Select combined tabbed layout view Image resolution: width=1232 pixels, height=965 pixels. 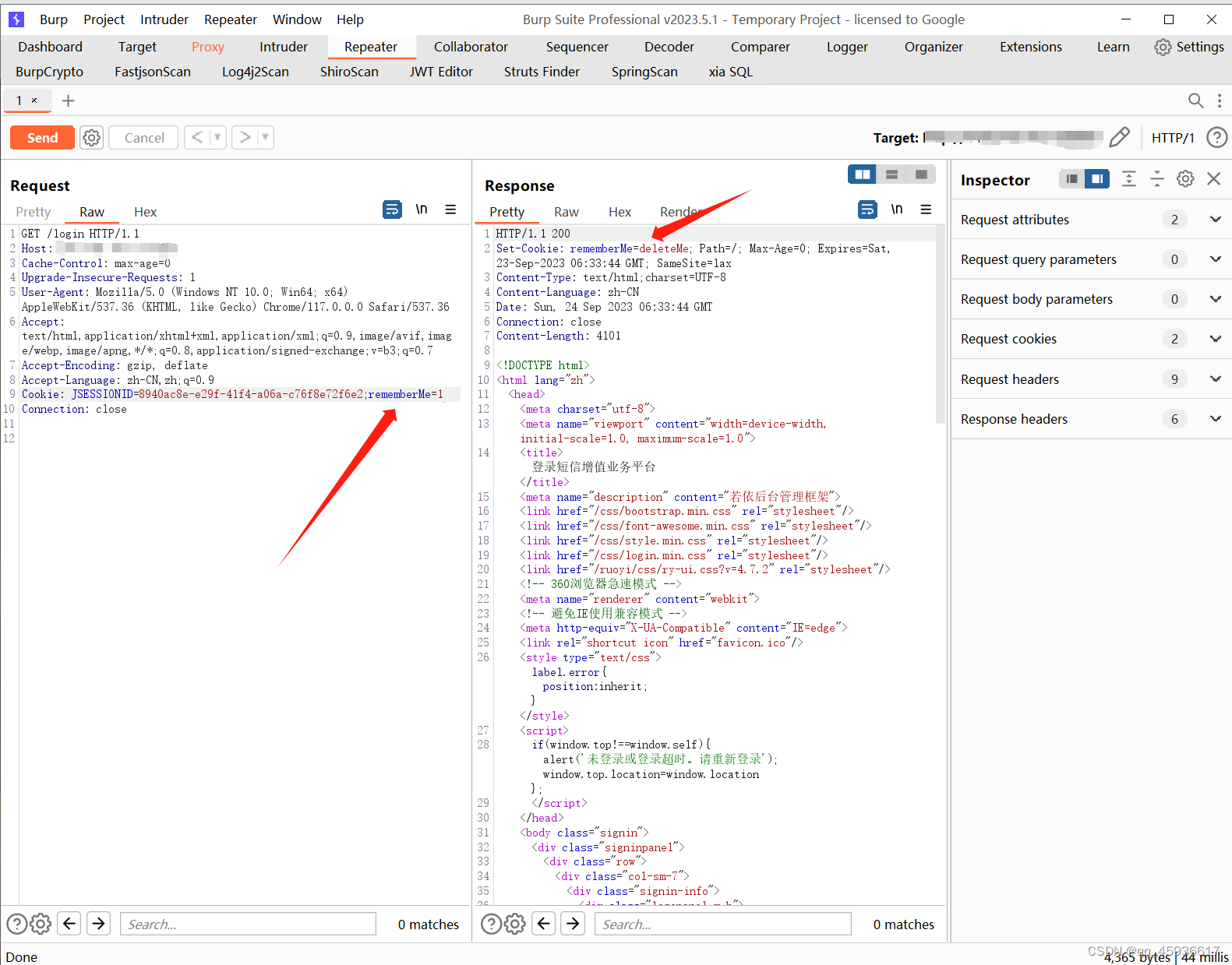pyautogui.click(x=921, y=174)
